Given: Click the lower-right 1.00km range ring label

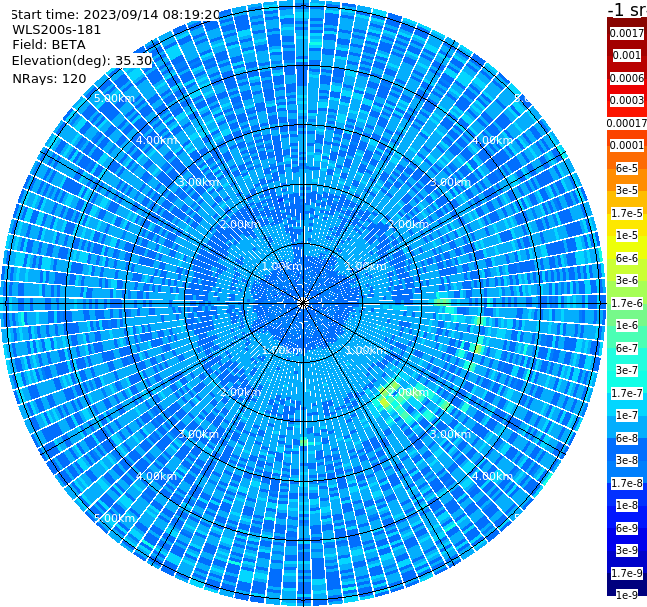Looking at the screenshot, I should pos(366,350).
